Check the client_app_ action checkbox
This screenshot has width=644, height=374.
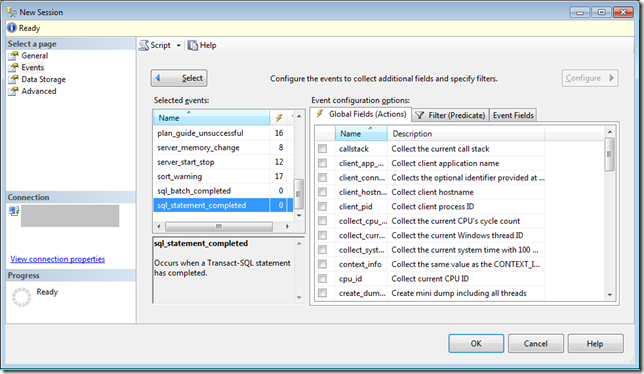[322, 163]
